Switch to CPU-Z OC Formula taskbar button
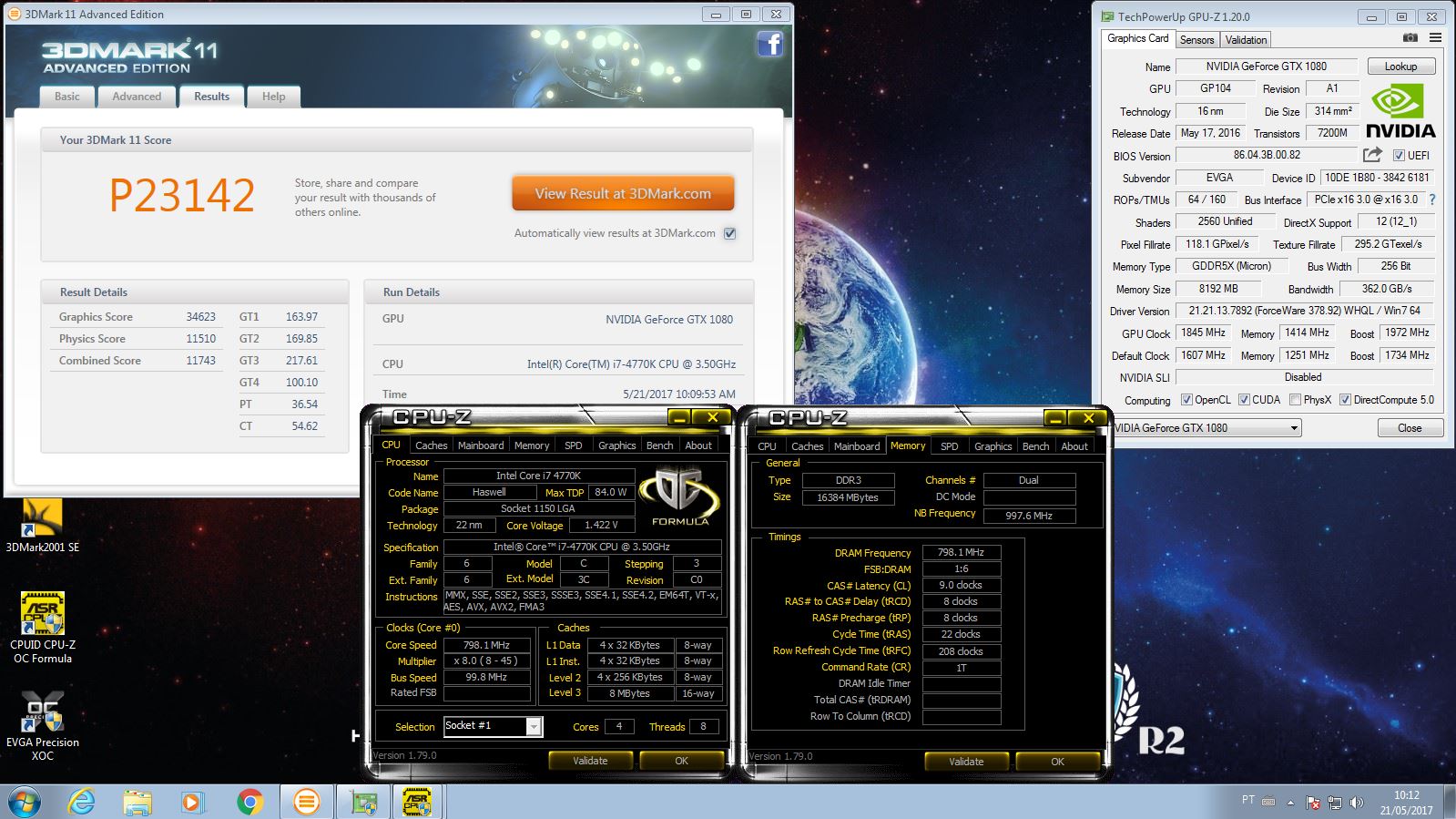 417,802
